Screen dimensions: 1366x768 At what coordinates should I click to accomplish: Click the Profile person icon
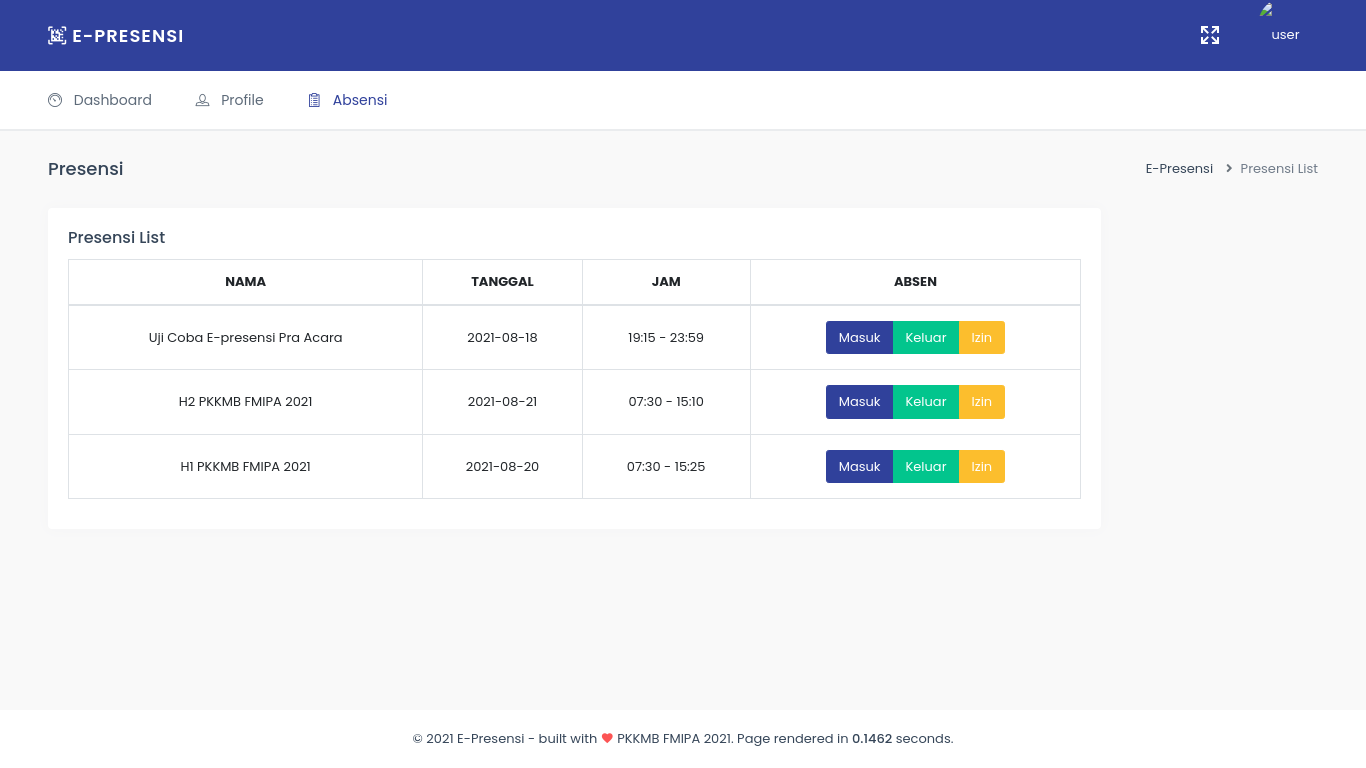(x=202, y=100)
